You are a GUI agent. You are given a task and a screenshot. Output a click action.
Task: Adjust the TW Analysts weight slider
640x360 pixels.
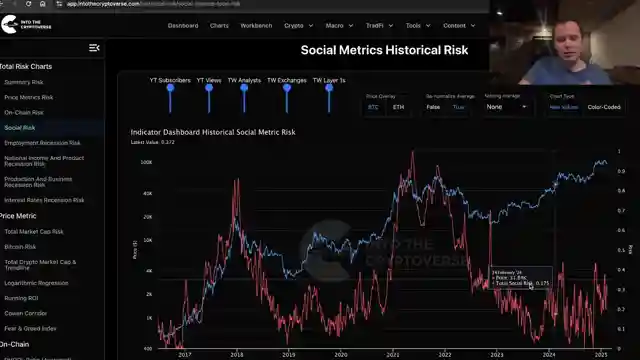coord(244,88)
